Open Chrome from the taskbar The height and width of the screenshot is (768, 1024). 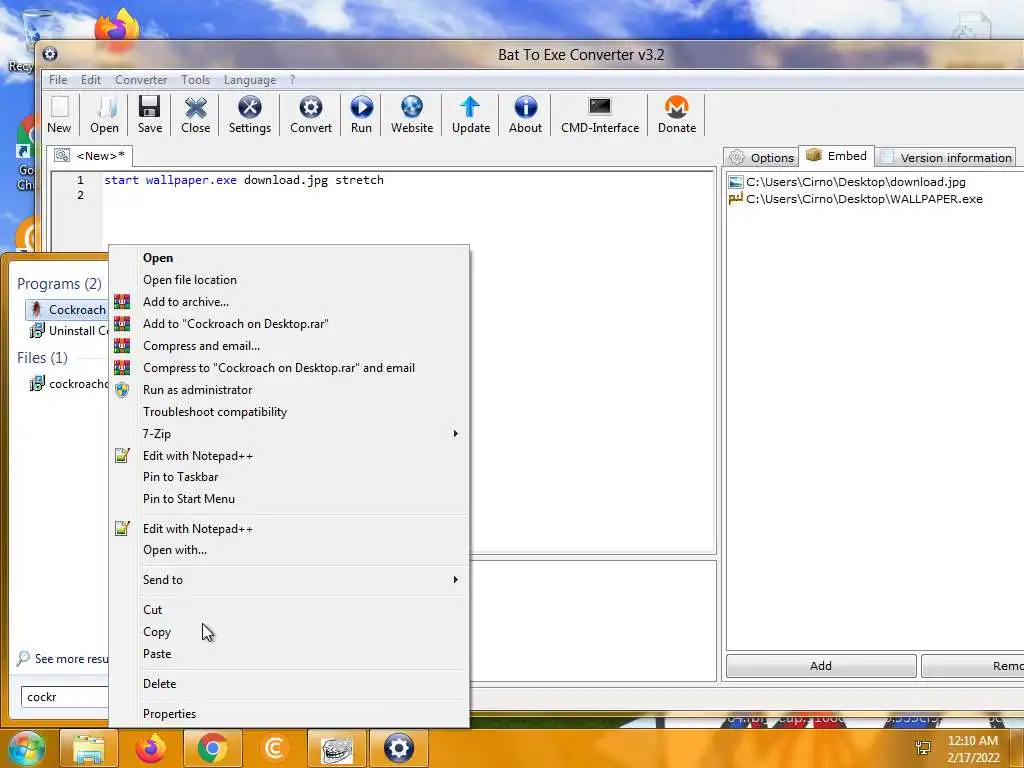click(x=212, y=748)
